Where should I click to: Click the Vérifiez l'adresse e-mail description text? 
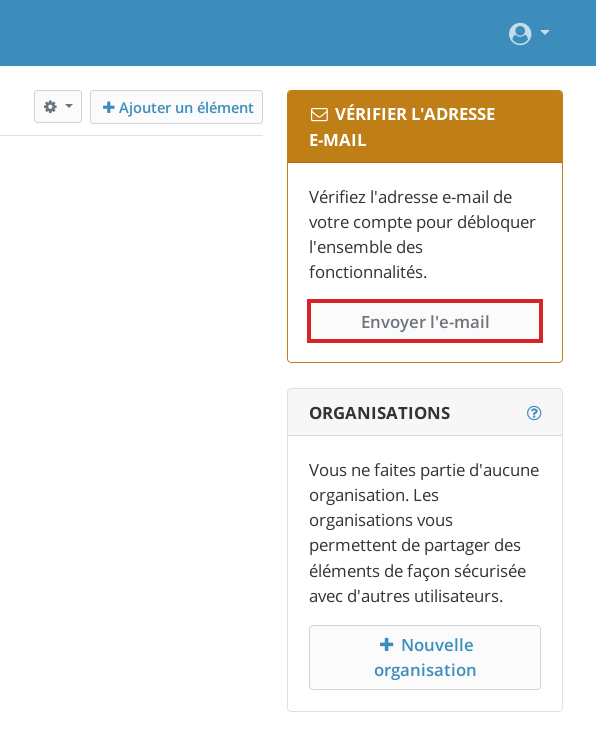pyautogui.click(x=422, y=235)
